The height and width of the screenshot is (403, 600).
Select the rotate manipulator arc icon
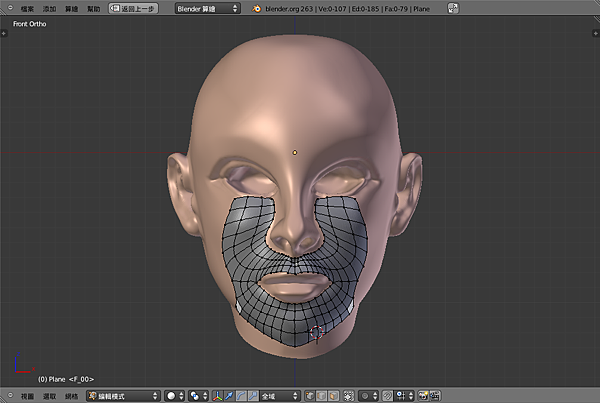(240, 396)
